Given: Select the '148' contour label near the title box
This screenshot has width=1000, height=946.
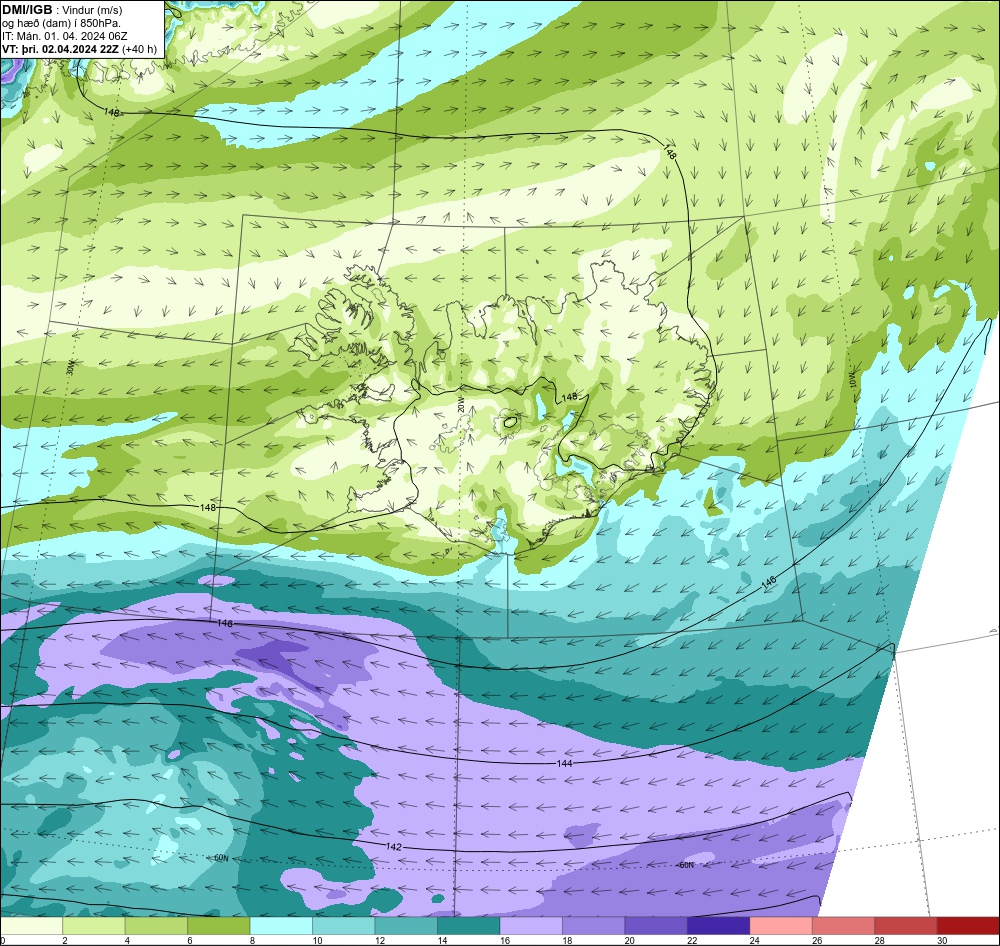Looking at the screenshot, I should click(112, 112).
